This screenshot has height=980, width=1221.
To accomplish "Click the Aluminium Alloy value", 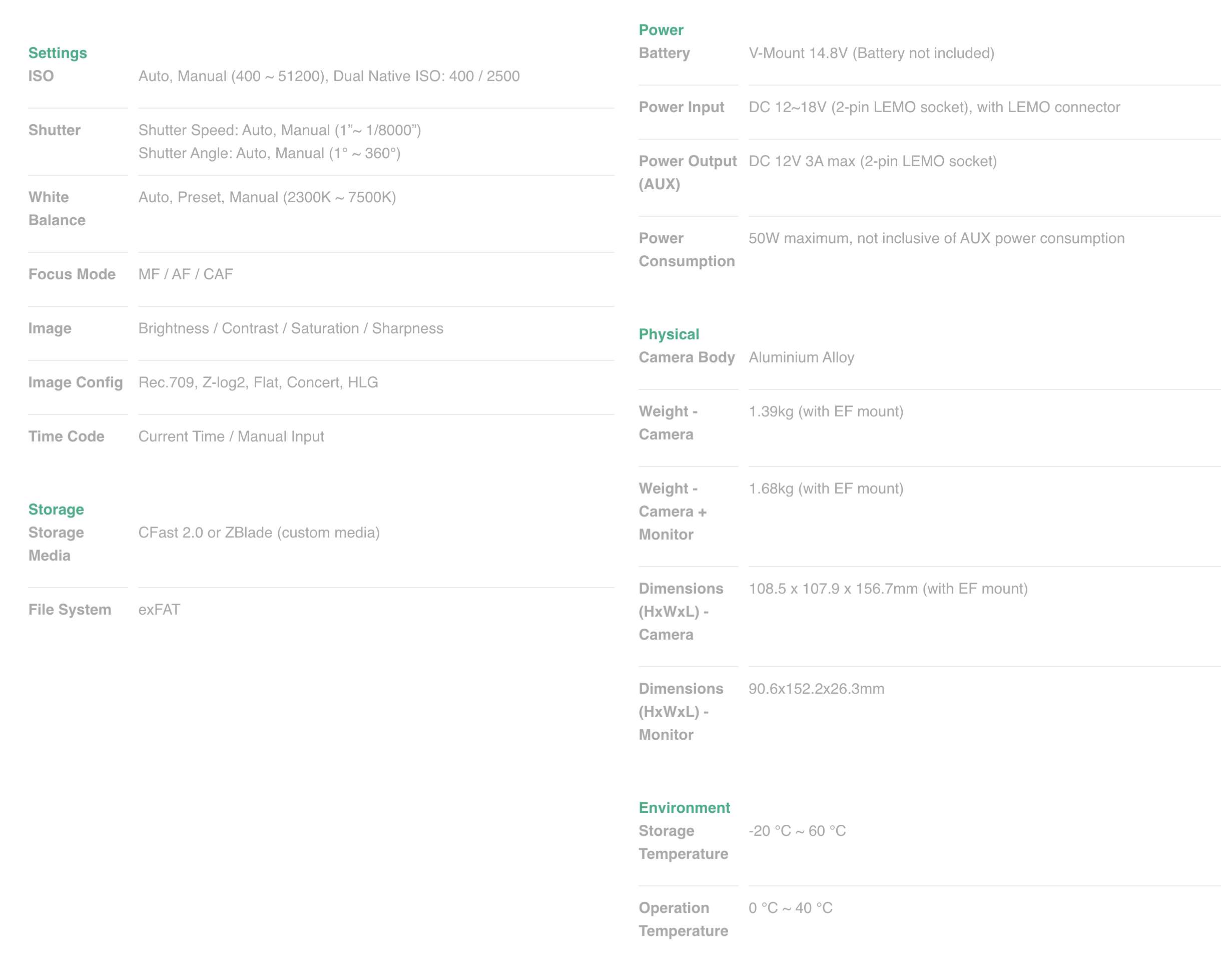I will 801,357.
